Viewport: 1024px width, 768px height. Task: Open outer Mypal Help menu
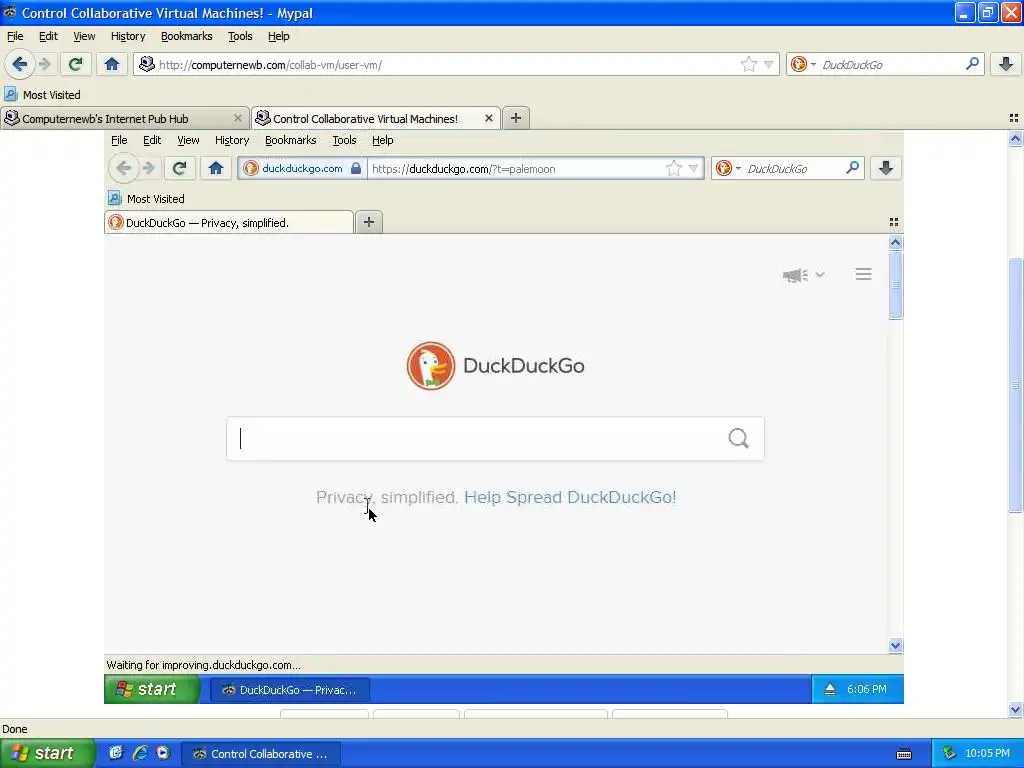tap(279, 37)
